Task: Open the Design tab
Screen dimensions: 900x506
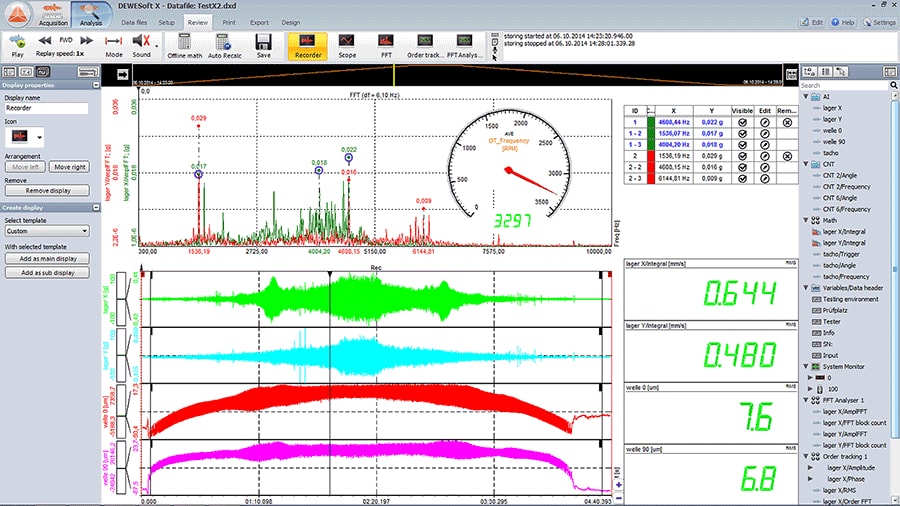Action: (290, 22)
